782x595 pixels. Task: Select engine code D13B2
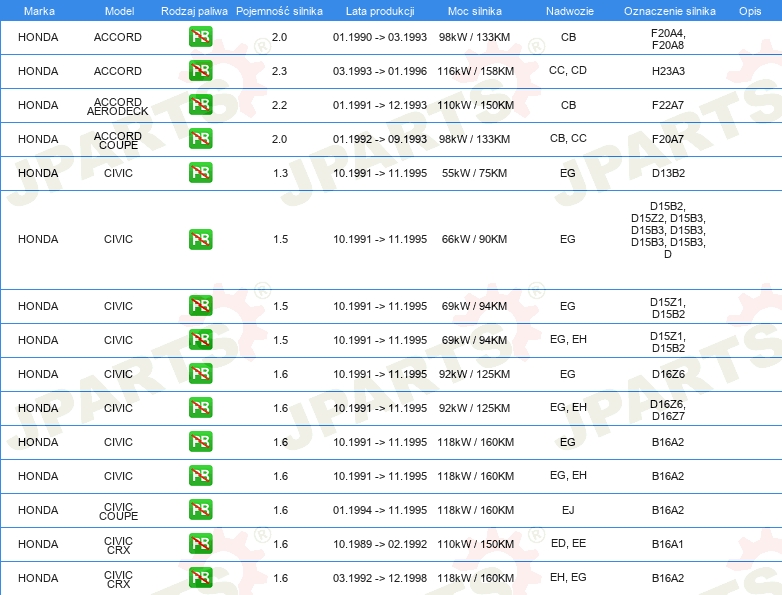click(668, 173)
